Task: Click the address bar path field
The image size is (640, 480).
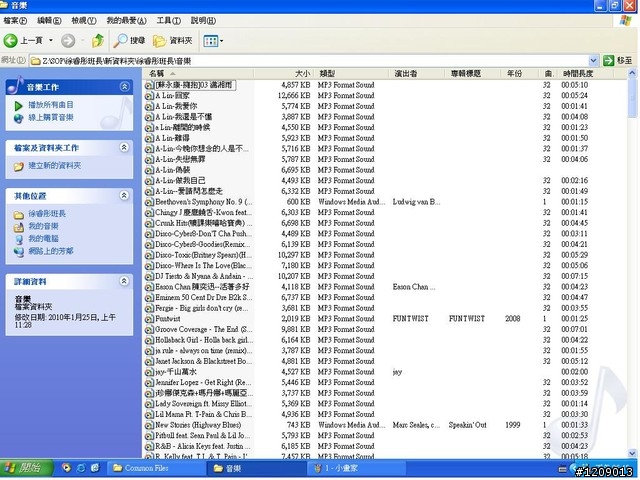Action: pos(314,61)
